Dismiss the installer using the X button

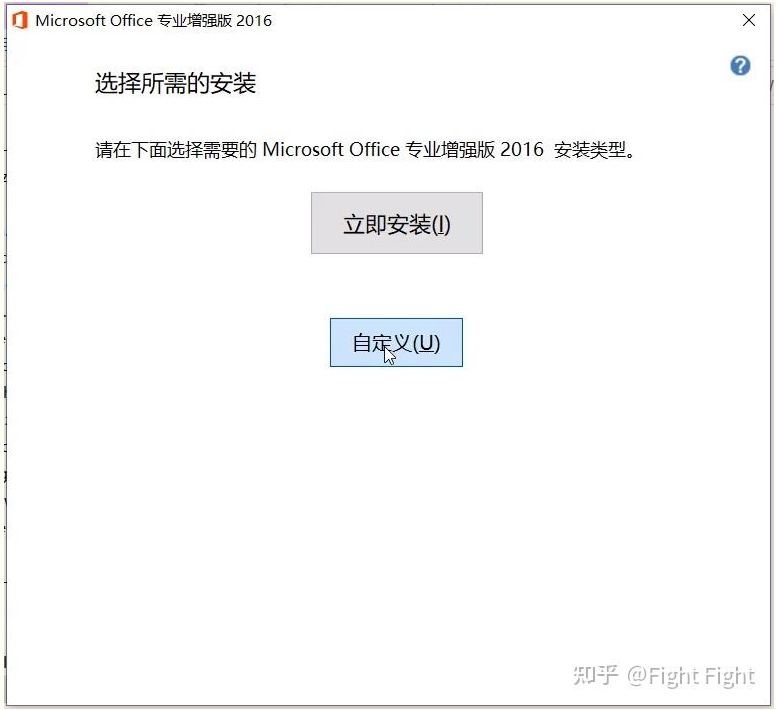click(749, 20)
